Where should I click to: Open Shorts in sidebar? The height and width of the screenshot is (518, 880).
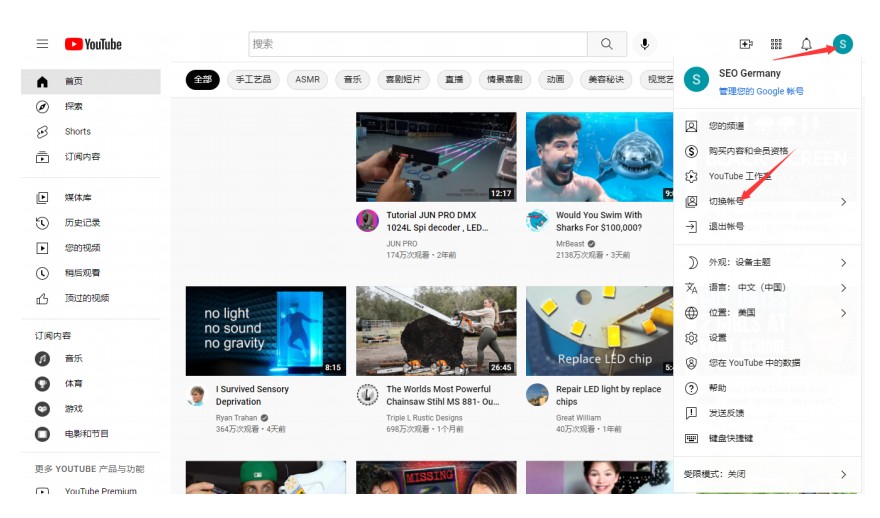pyautogui.click(x=91, y=131)
